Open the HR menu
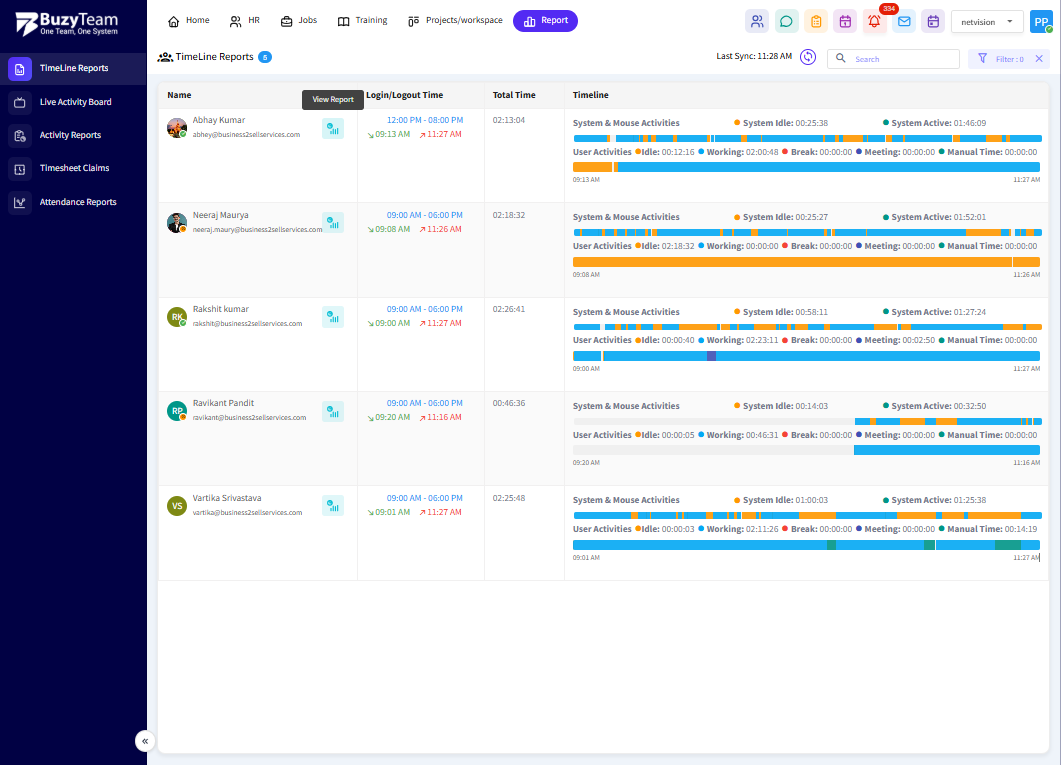 point(244,20)
